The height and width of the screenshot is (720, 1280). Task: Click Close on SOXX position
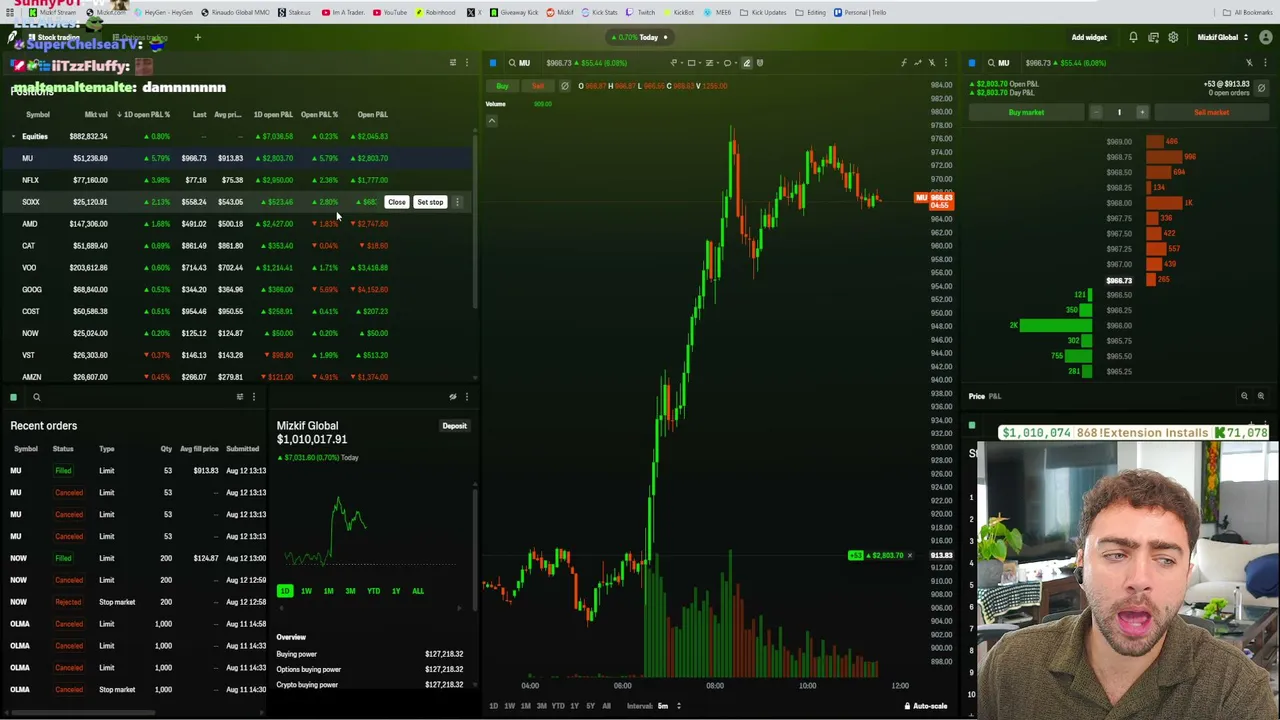click(397, 202)
